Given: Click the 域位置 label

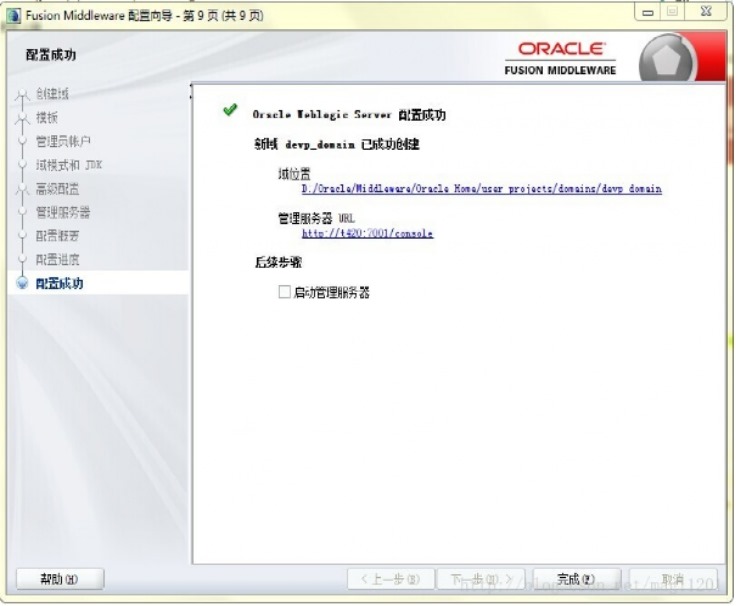Looking at the screenshot, I should coord(294,174).
